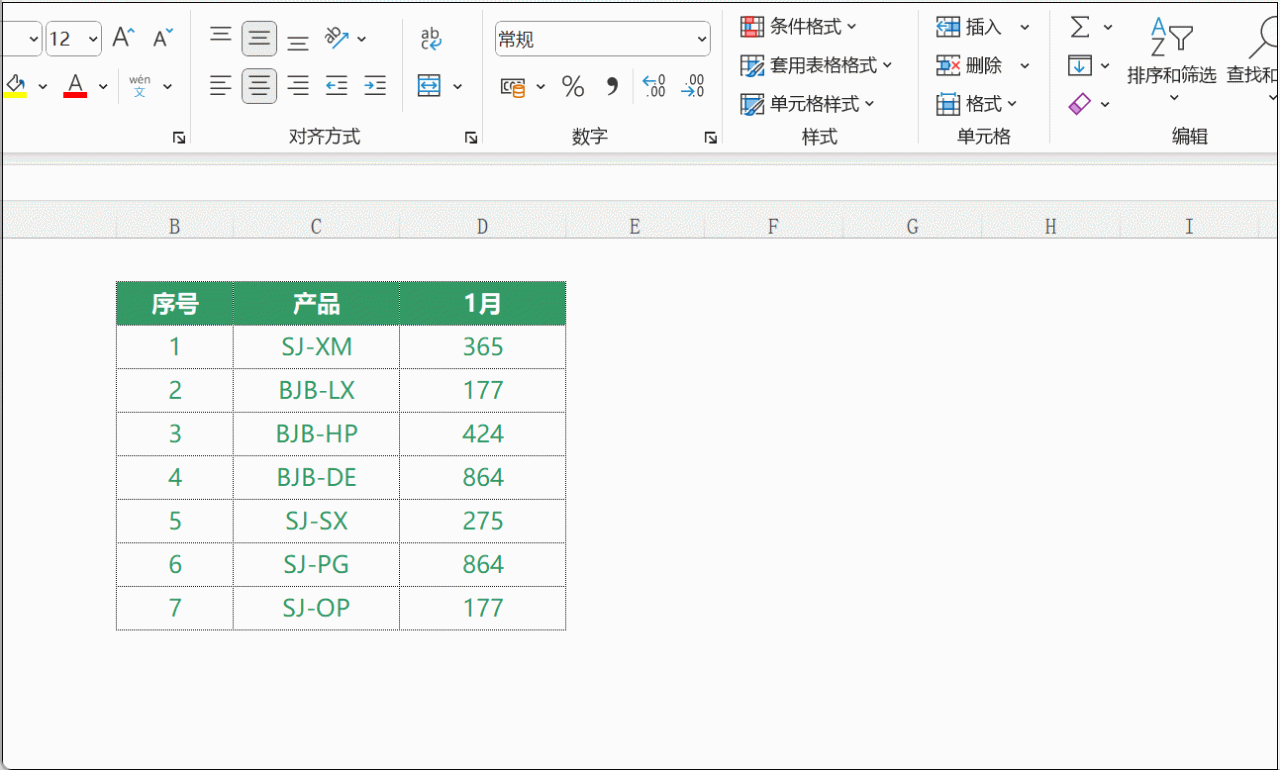The width and height of the screenshot is (1280, 770).
Task: Open 数字 number format dialog launcher
Action: (x=710, y=138)
